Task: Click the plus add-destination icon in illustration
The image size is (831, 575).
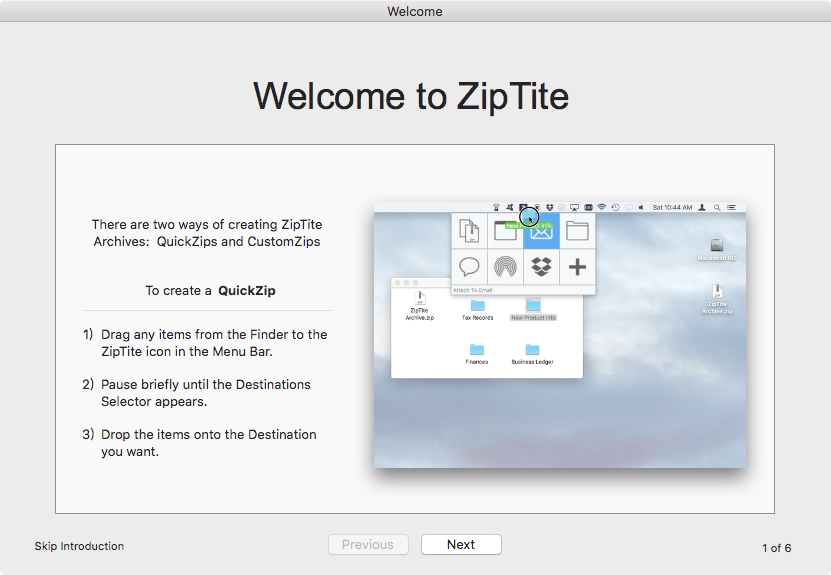Action: 577,267
